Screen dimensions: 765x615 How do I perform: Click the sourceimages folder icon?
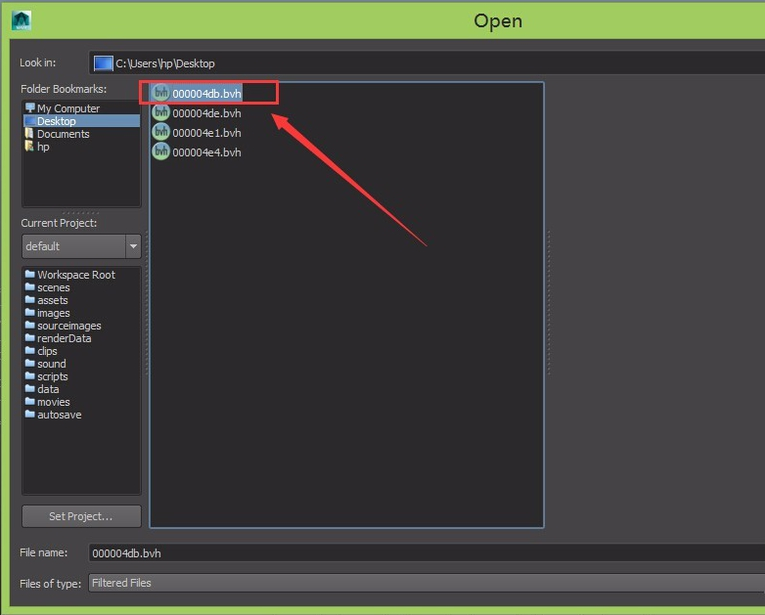pyautogui.click(x=30, y=324)
